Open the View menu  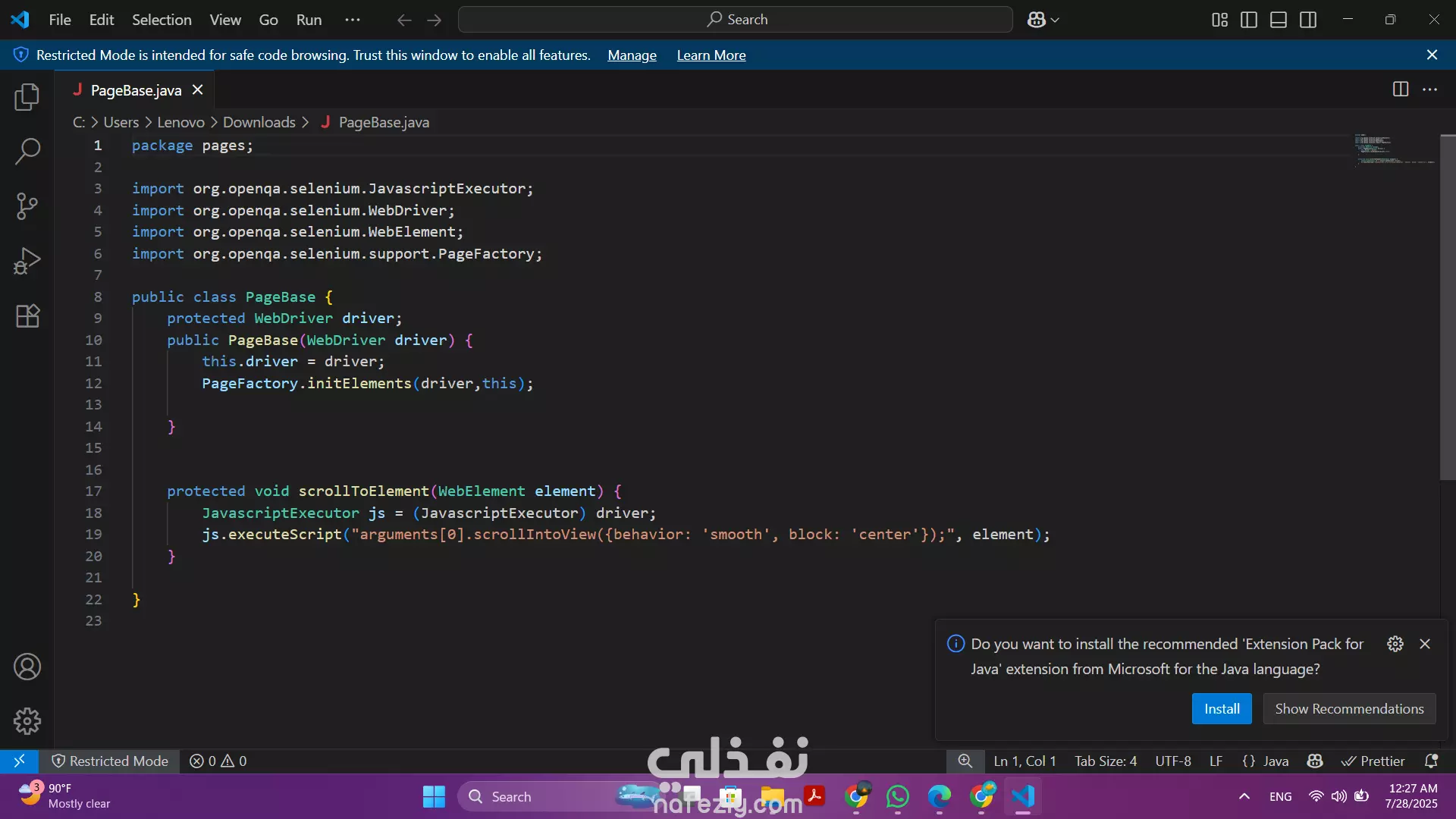[225, 20]
